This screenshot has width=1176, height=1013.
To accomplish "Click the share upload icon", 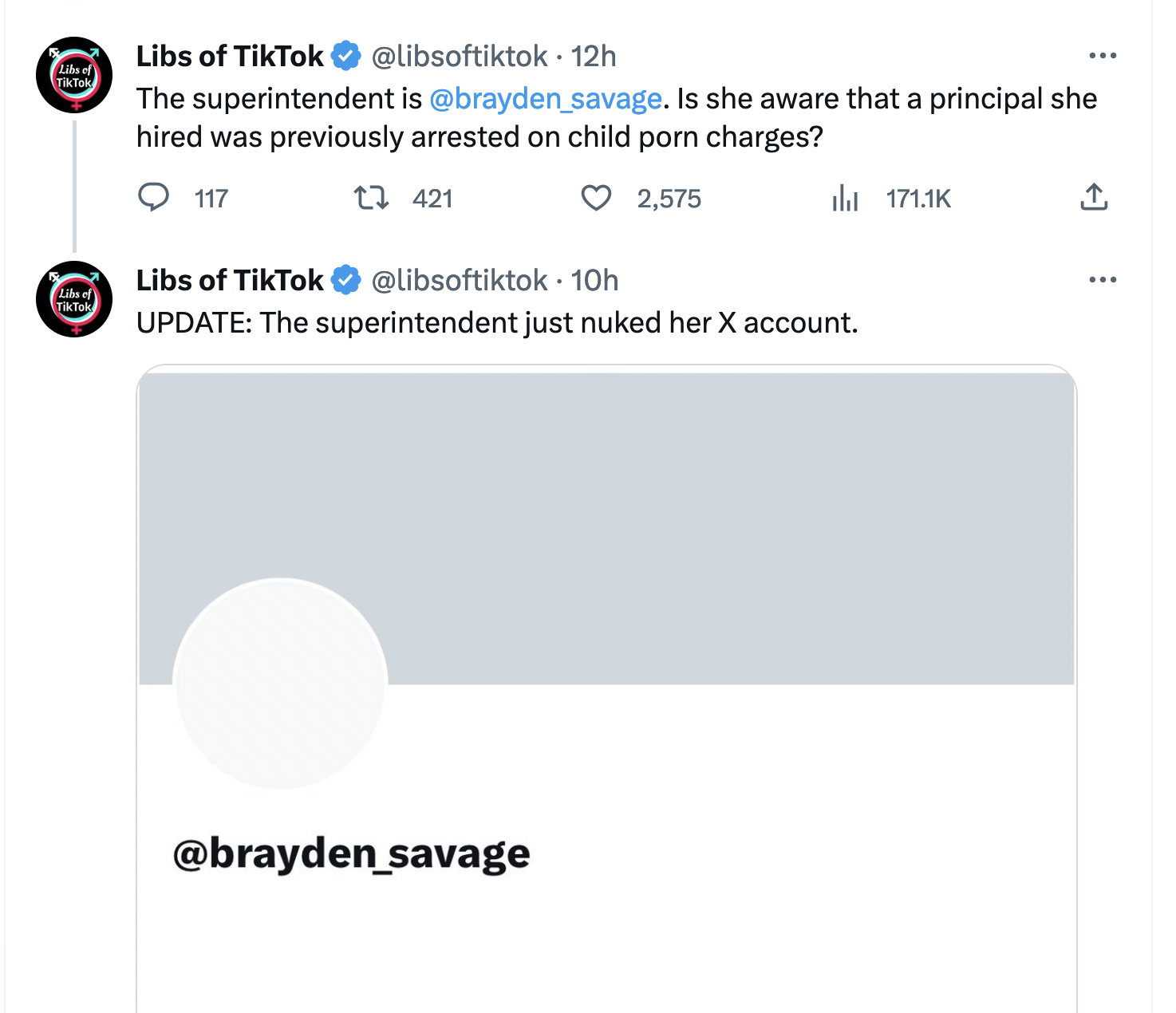I will 1094,197.
